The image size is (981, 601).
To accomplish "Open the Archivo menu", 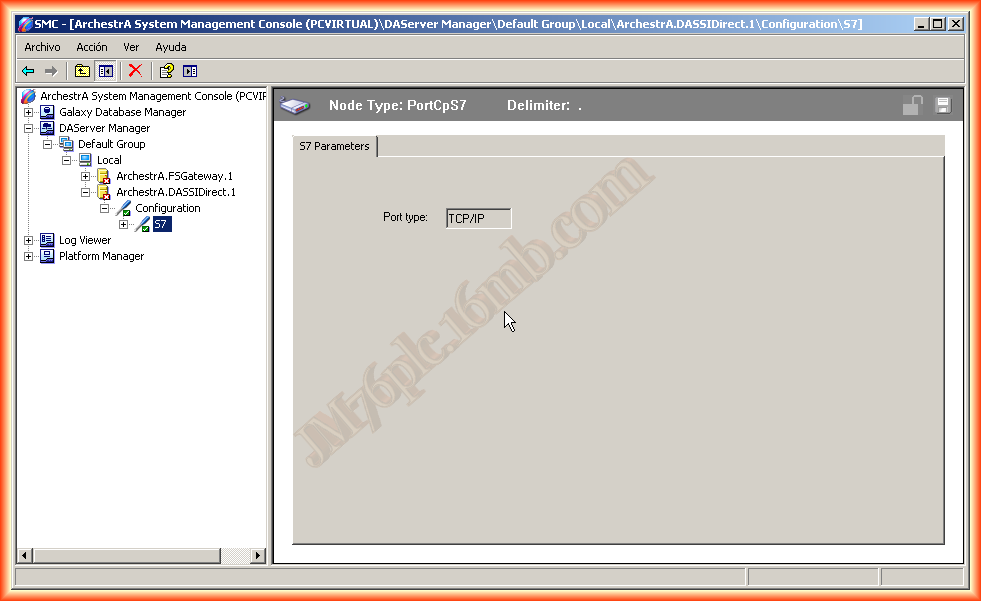I will click(x=42, y=47).
